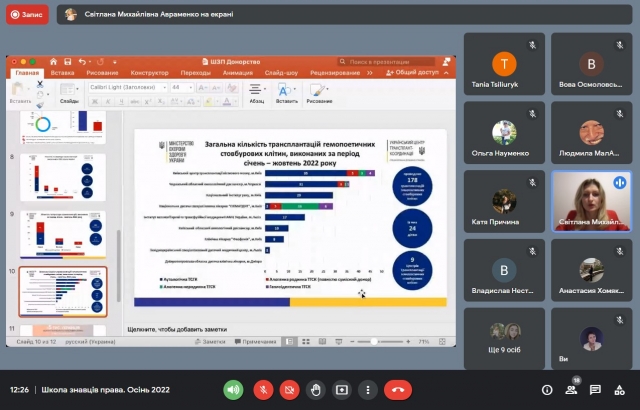
Task: Toggle strikethrough abc formatting
Action: 135,102
